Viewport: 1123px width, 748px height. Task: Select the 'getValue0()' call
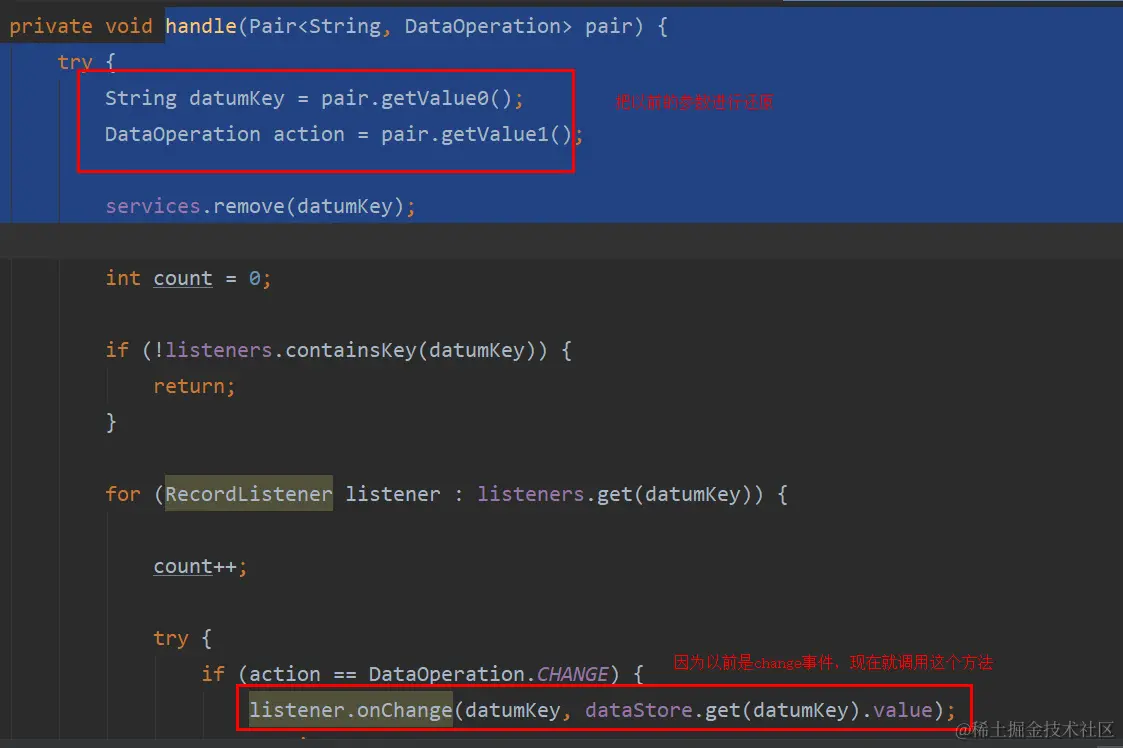(447, 98)
